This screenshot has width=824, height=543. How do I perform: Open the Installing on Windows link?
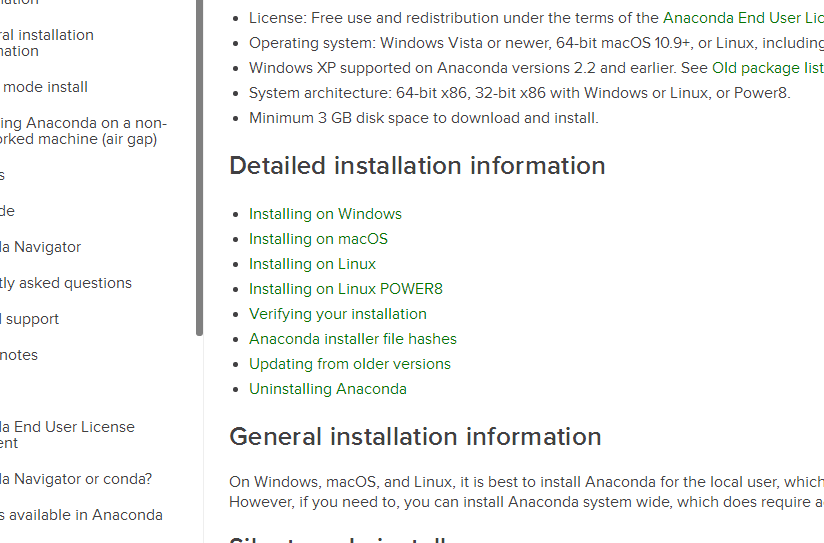325,214
